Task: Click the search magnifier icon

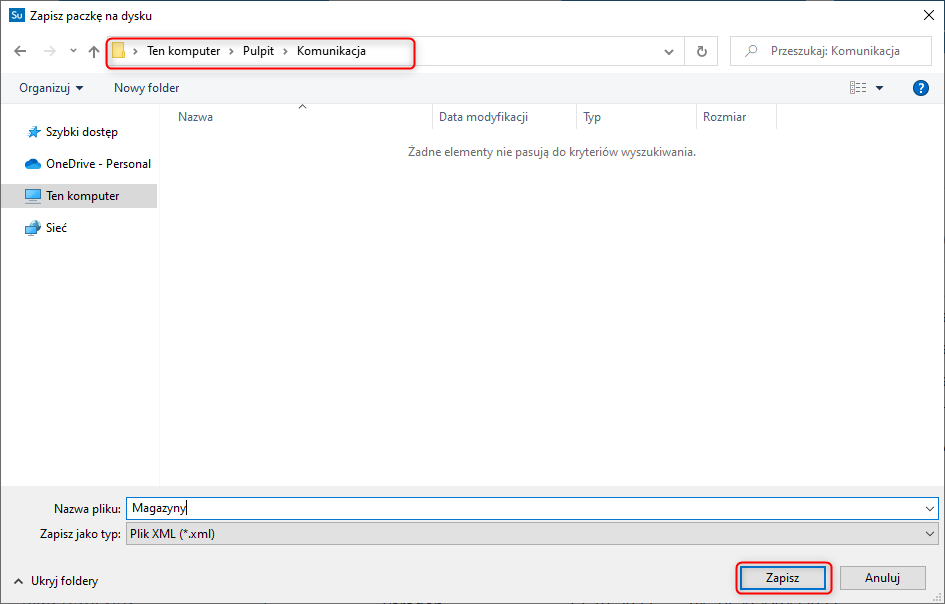Action: coord(751,51)
